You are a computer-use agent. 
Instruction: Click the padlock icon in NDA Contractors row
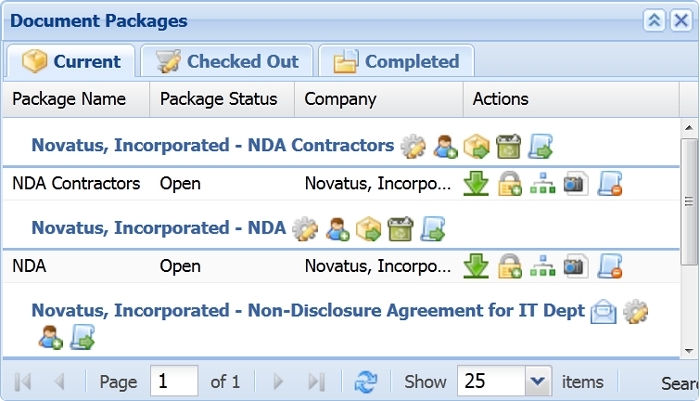pyautogui.click(x=510, y=184)
